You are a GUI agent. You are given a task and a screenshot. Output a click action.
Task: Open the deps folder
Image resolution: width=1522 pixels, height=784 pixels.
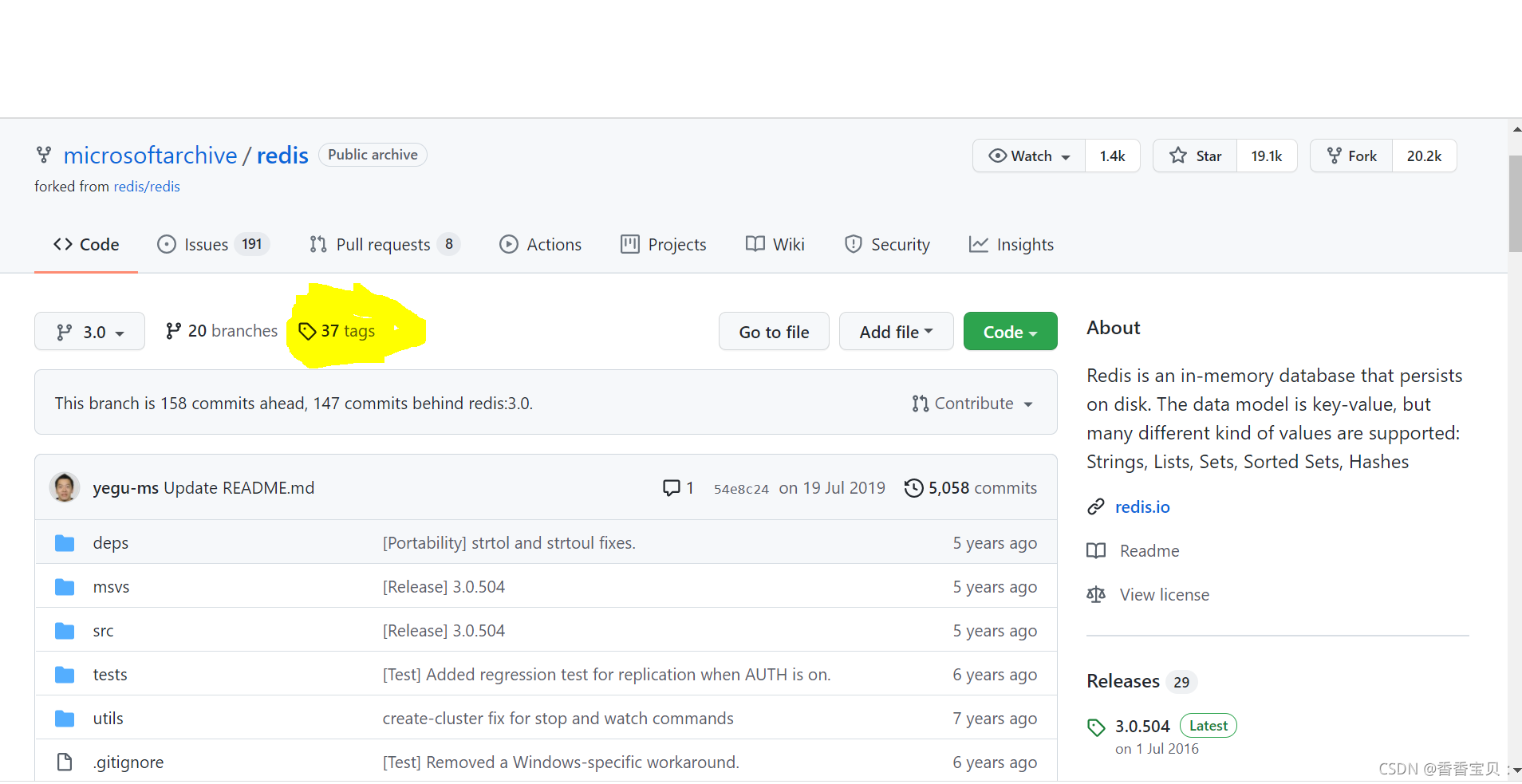coord(111,543)
